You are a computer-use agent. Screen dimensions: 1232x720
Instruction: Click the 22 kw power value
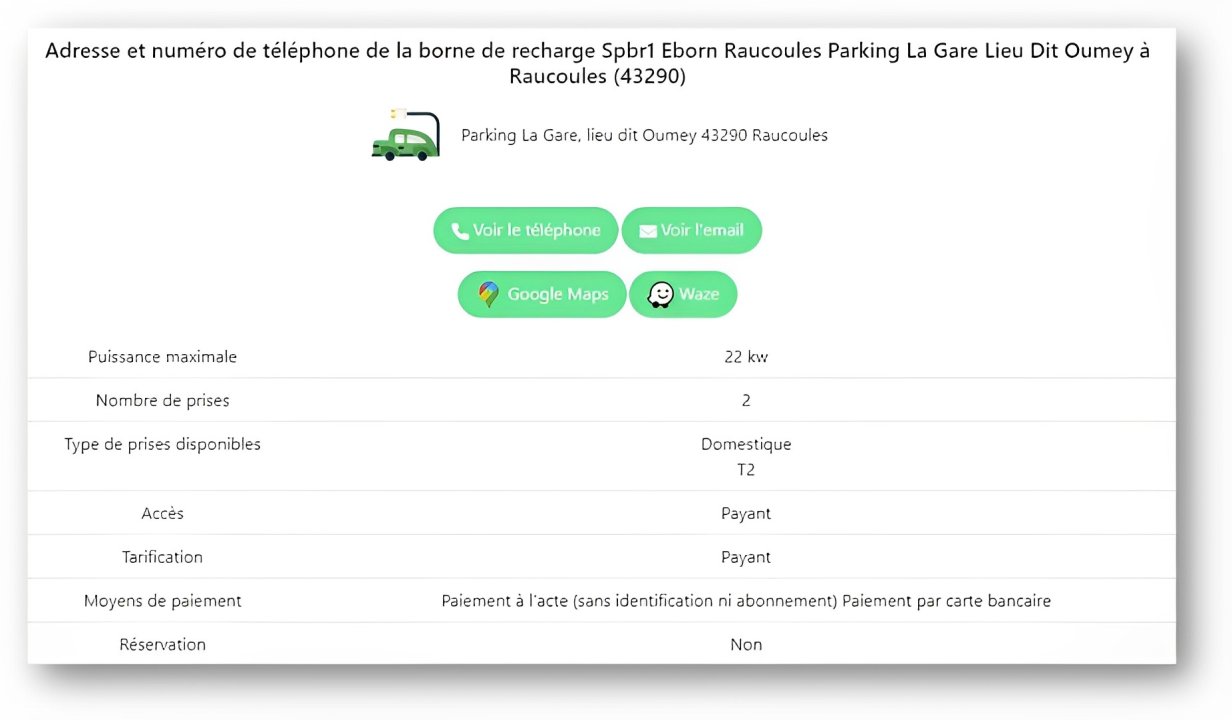(x=746, y=357)
